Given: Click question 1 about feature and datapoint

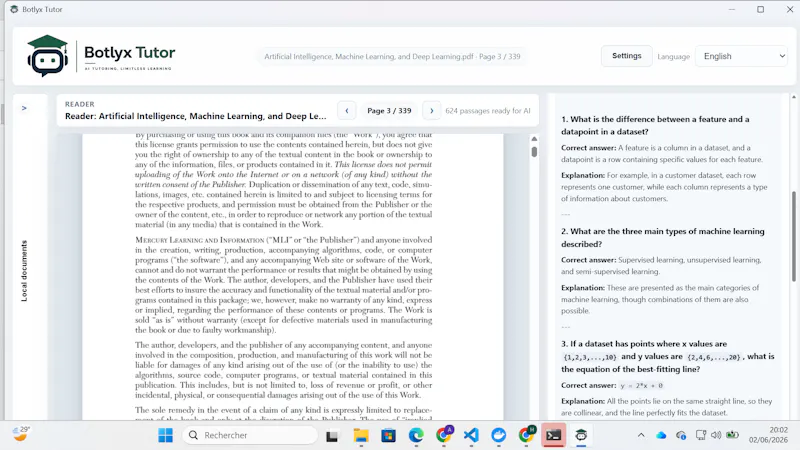Looking at the screenshot, I should (655, 125).
